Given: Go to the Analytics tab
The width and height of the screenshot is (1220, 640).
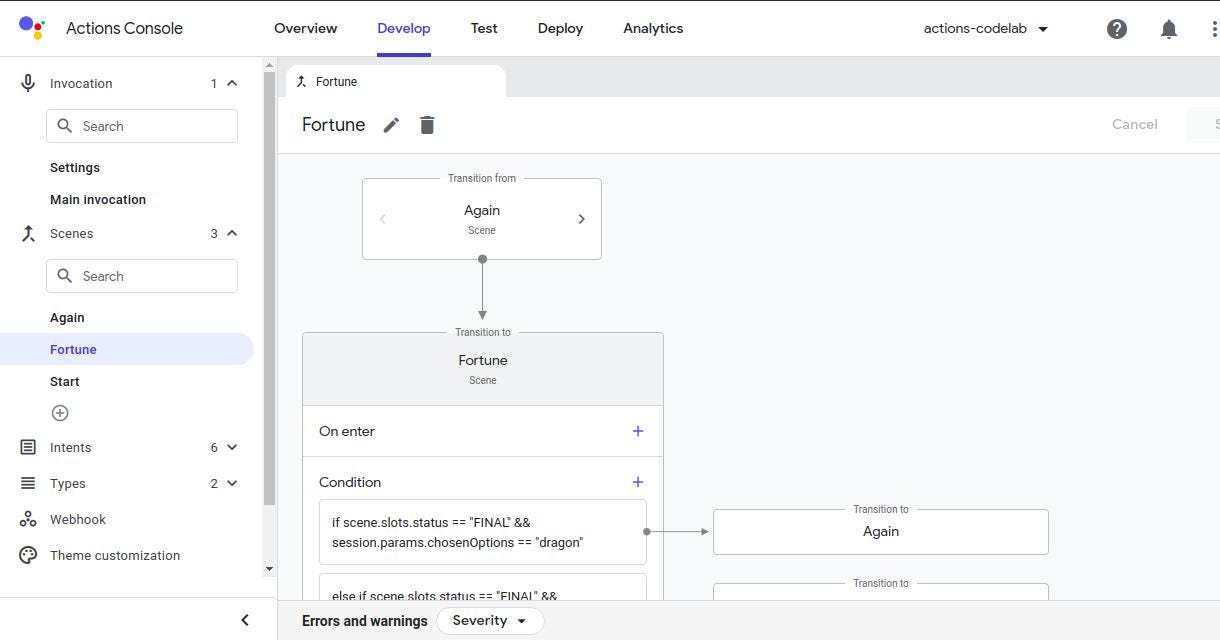Looking at the screenshot, I should (653, 29).
